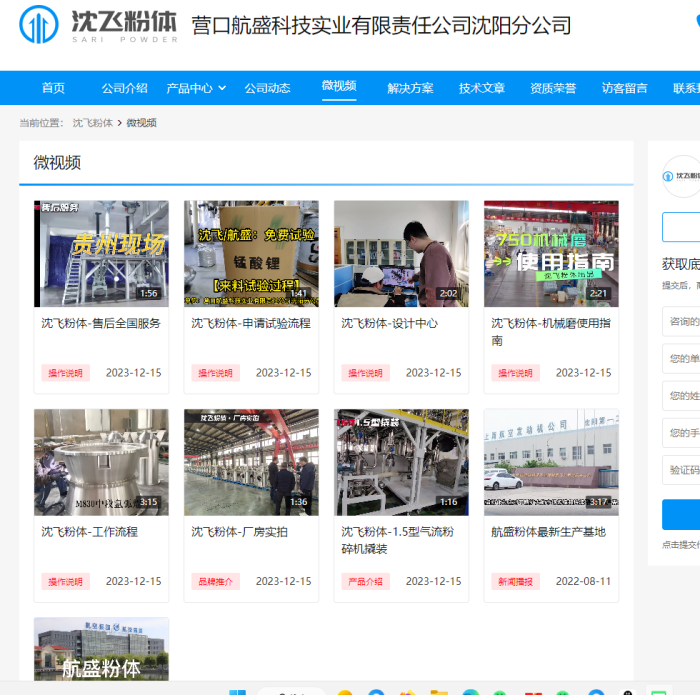Click the 沈飞粉体-机械磨使用指南 title link
The image size is (700, 695).
550,331
